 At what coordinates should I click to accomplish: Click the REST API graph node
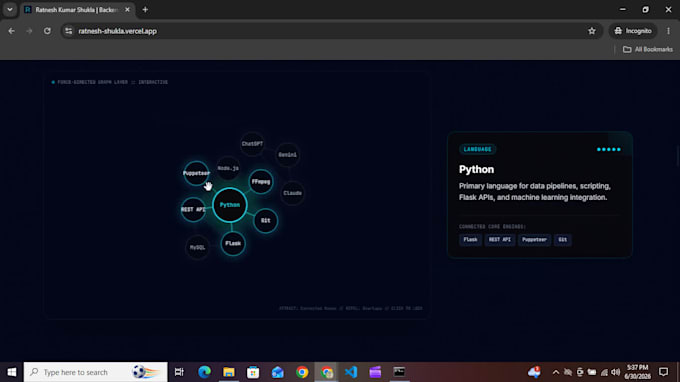point(193,209)
